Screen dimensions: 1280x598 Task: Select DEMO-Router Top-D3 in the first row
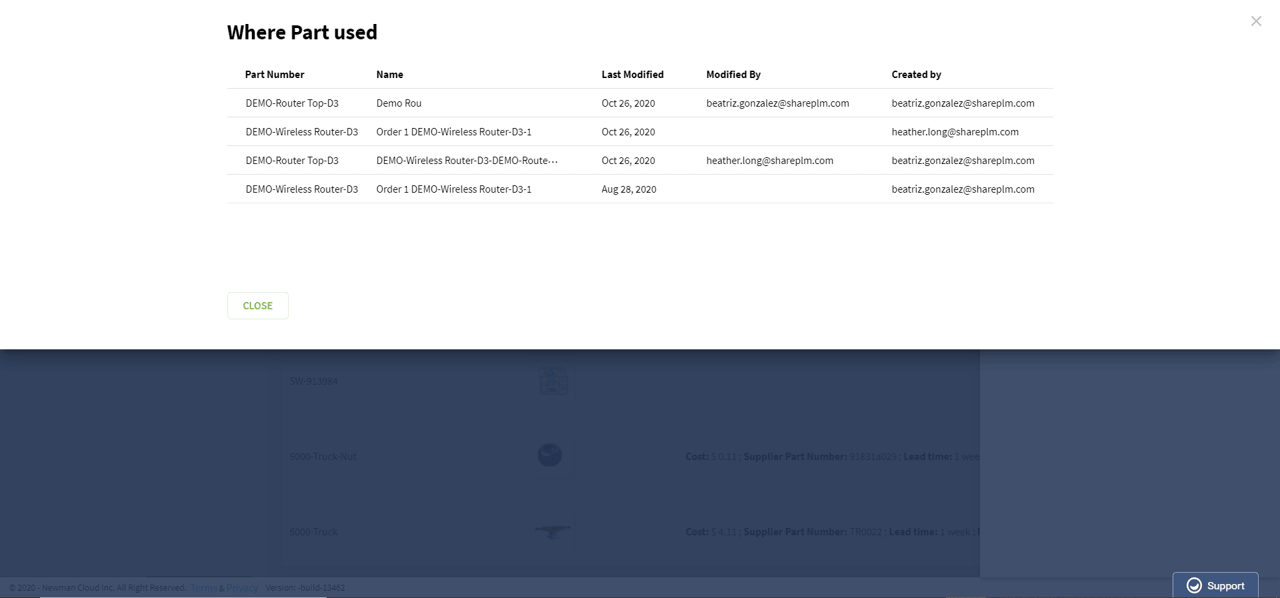293,103
